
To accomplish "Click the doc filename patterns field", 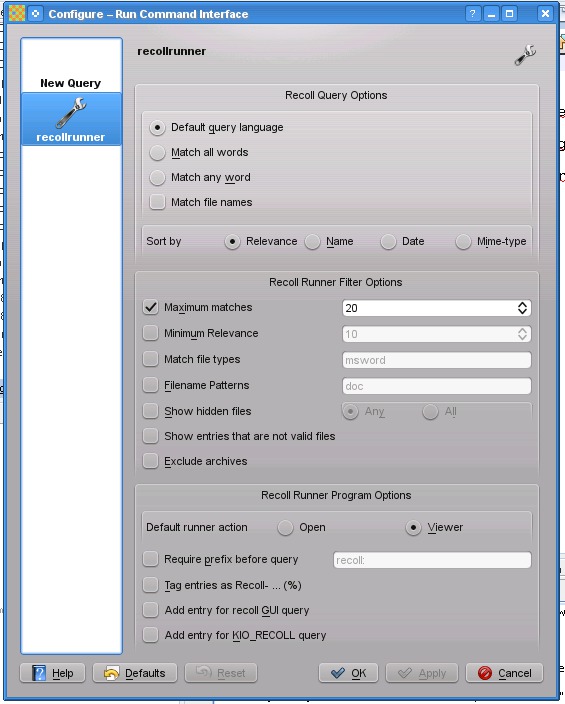I will click(x=437, y=386).
